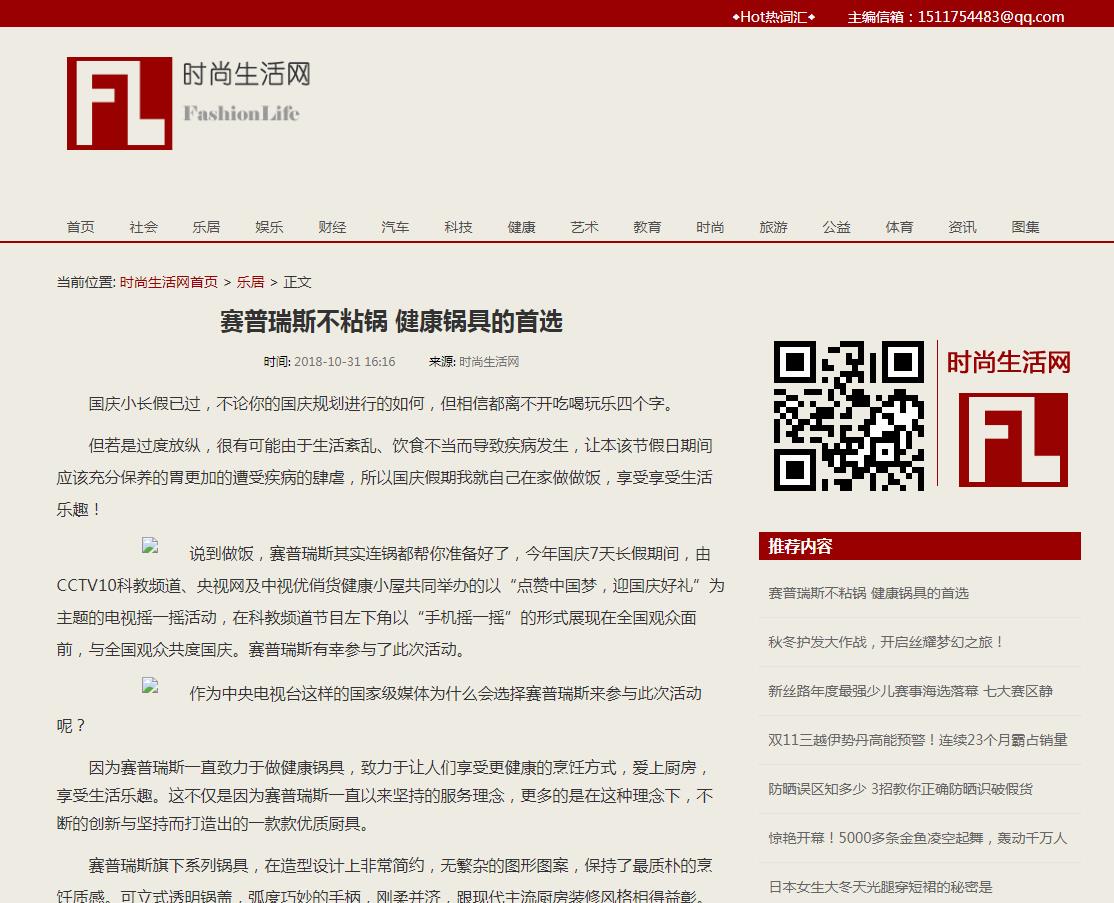The image size is (1114, 903).
Task: Open the Hot热词汇 link in top bar
Action: point(774,17)
